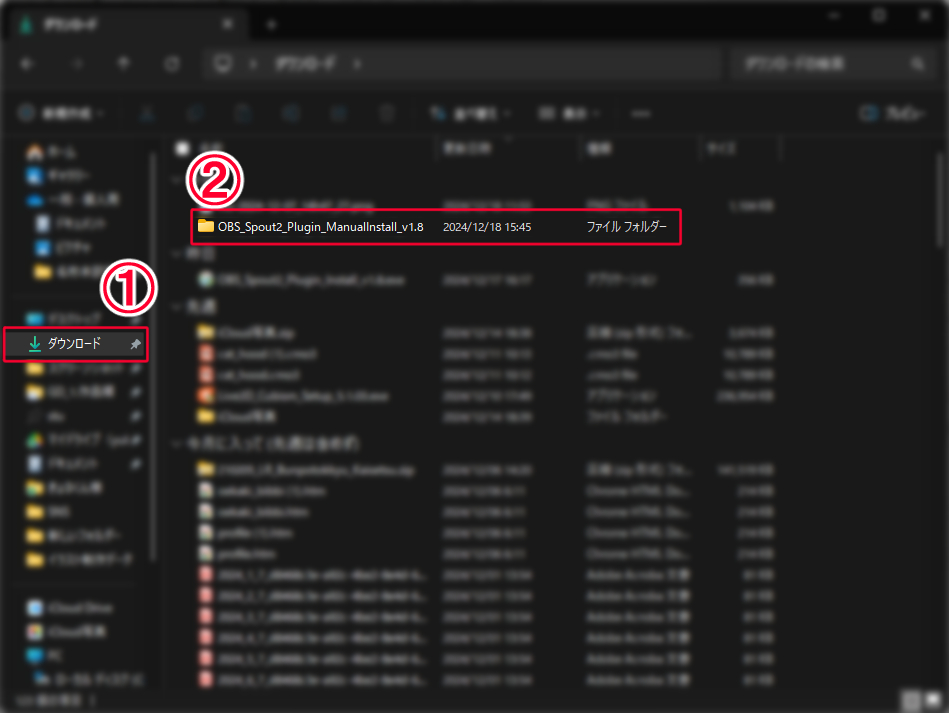The width and height of the screenshot is (949, 713).
Task: Collapse the topmost date group chevron
Action: 178,181
